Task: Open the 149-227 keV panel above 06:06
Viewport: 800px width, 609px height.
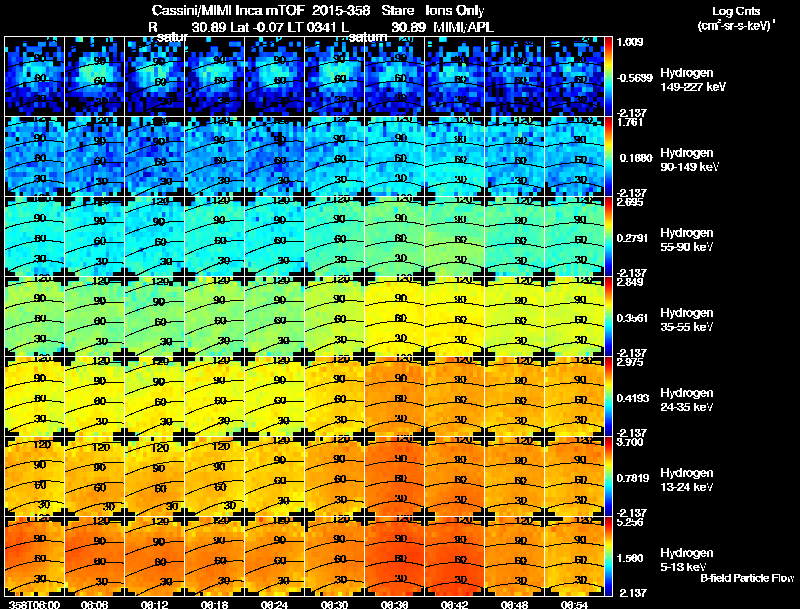Action: (94, 77)
